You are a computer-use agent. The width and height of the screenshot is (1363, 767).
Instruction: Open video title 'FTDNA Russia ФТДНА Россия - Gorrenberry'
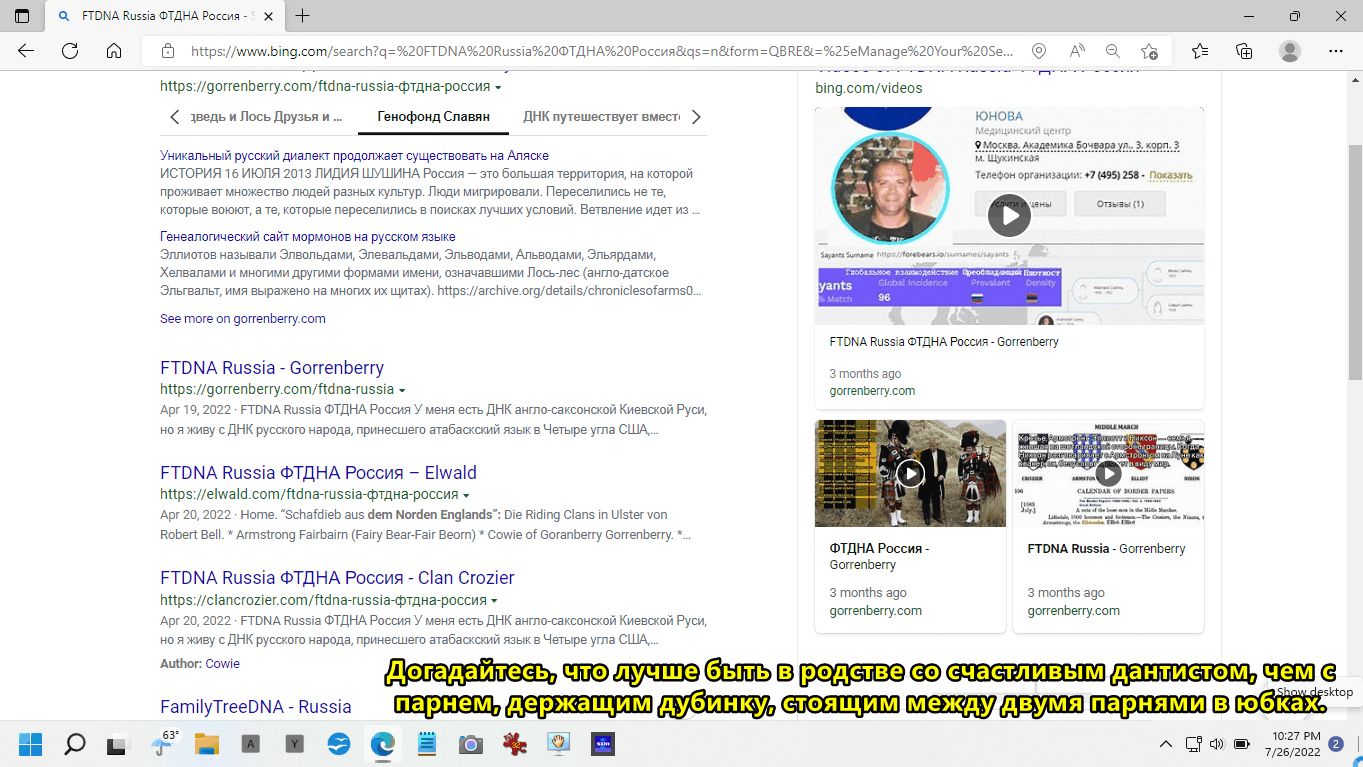[x=944, y=342]
